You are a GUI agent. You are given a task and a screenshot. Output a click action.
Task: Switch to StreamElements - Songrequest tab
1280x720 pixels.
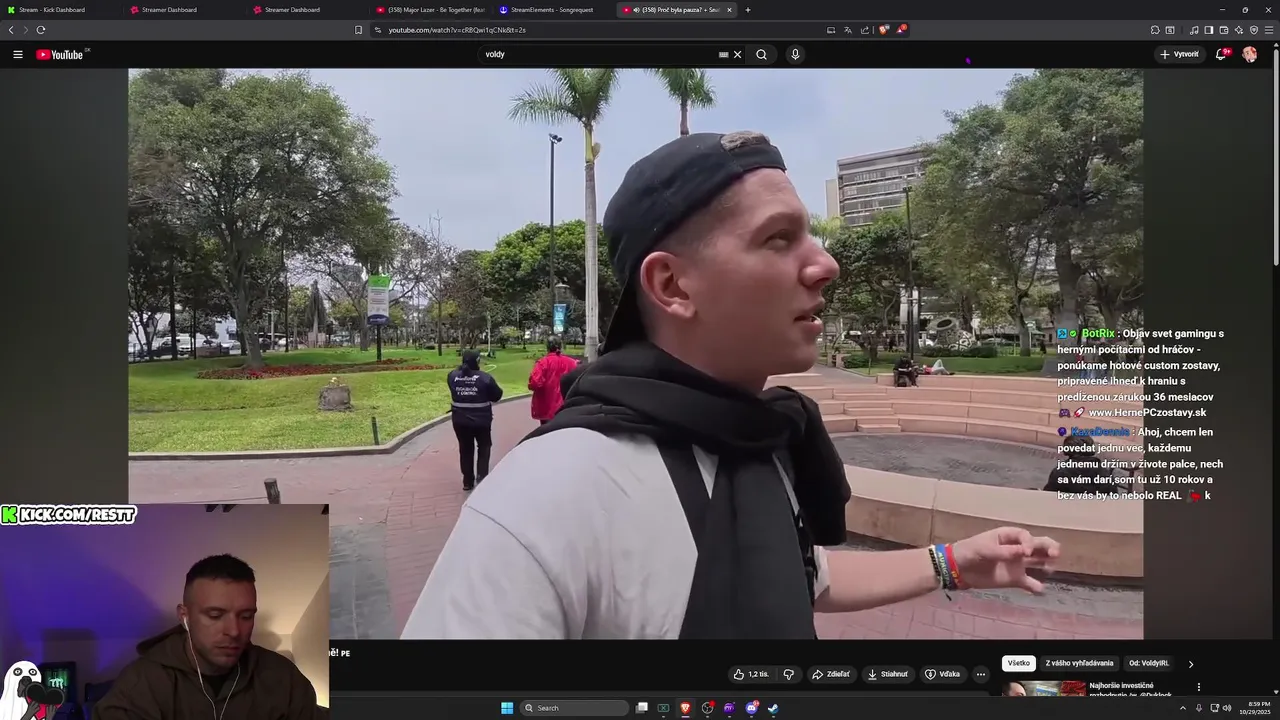point(553,10)
